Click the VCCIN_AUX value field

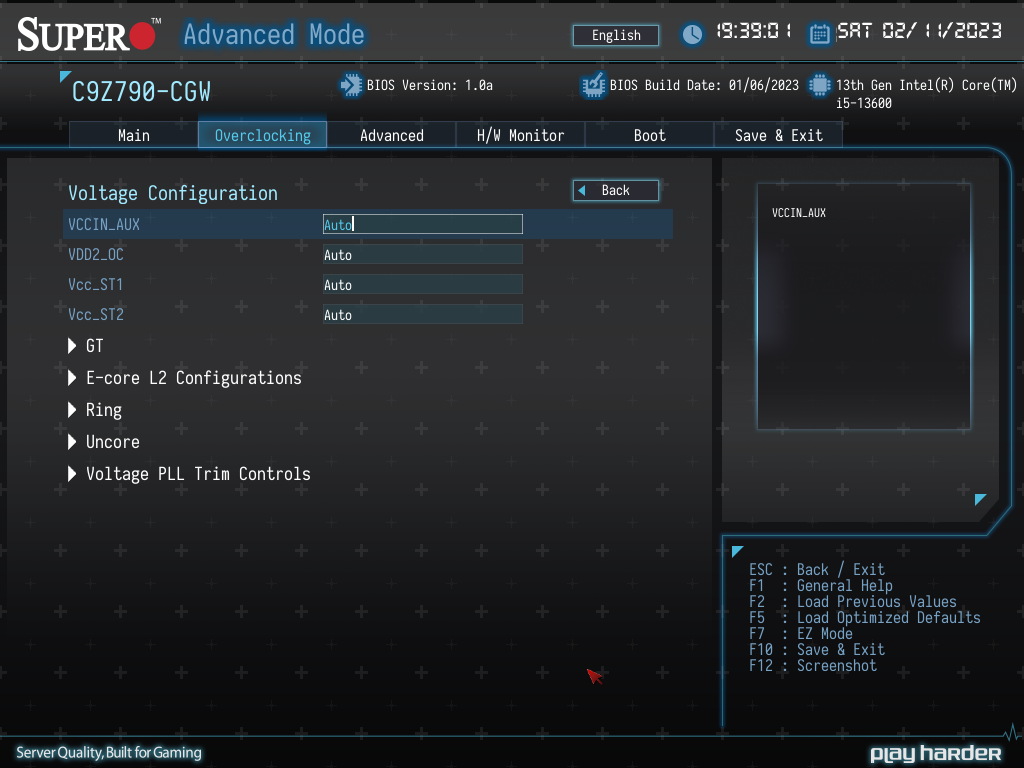tap(423, 224)
